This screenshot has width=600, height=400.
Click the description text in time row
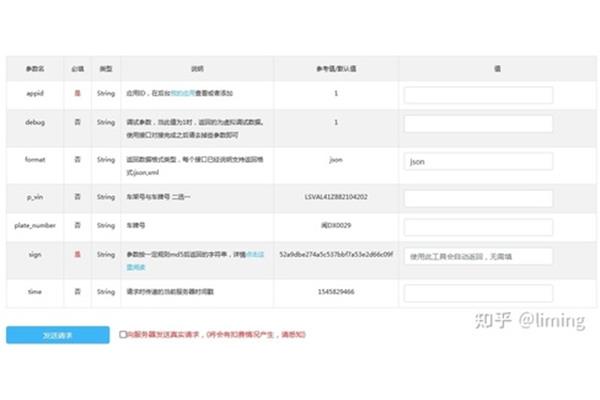(x=170, y=292)
